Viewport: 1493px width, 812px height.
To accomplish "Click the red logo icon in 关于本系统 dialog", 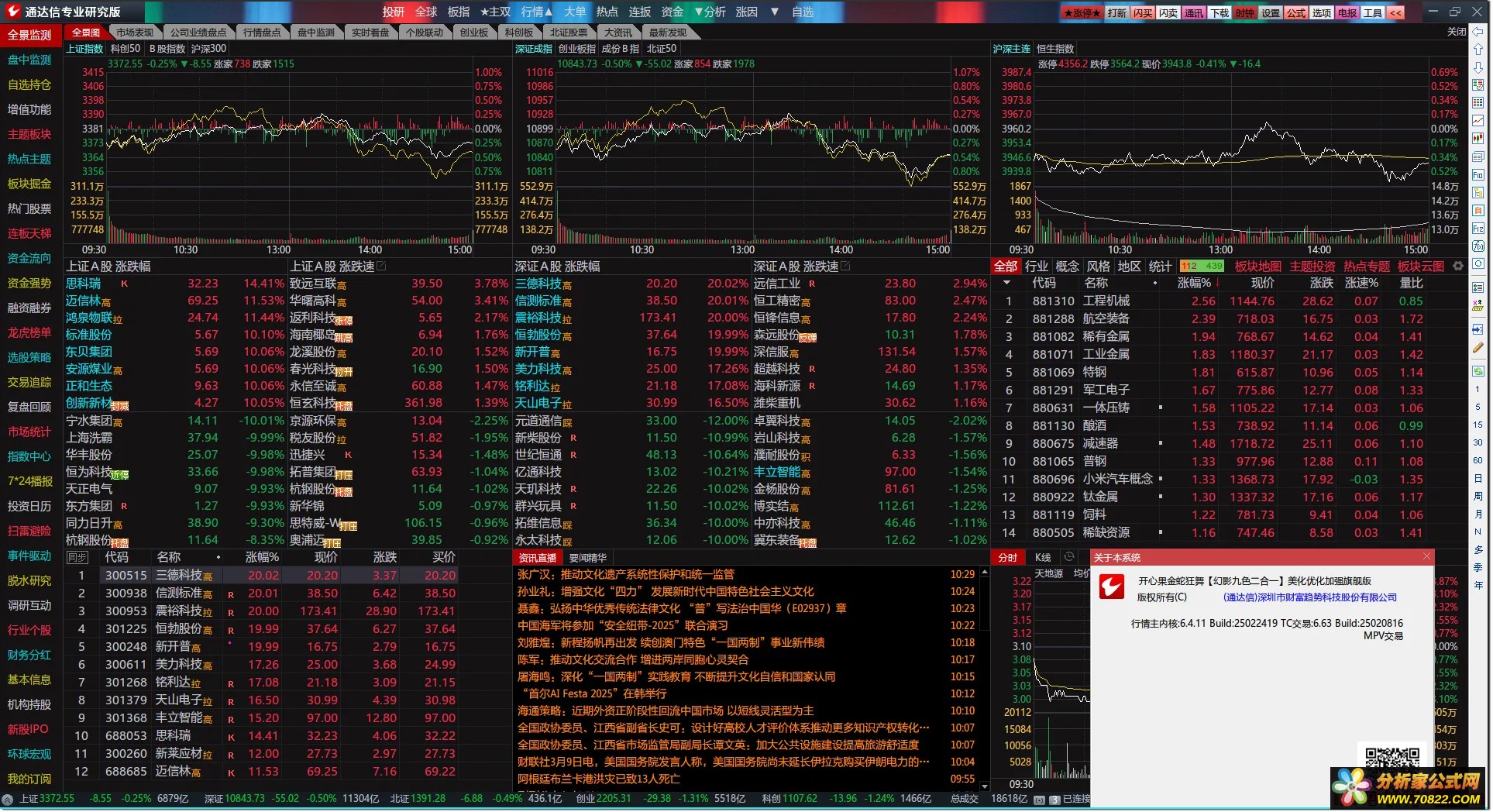I will [x=1111, y=587].
